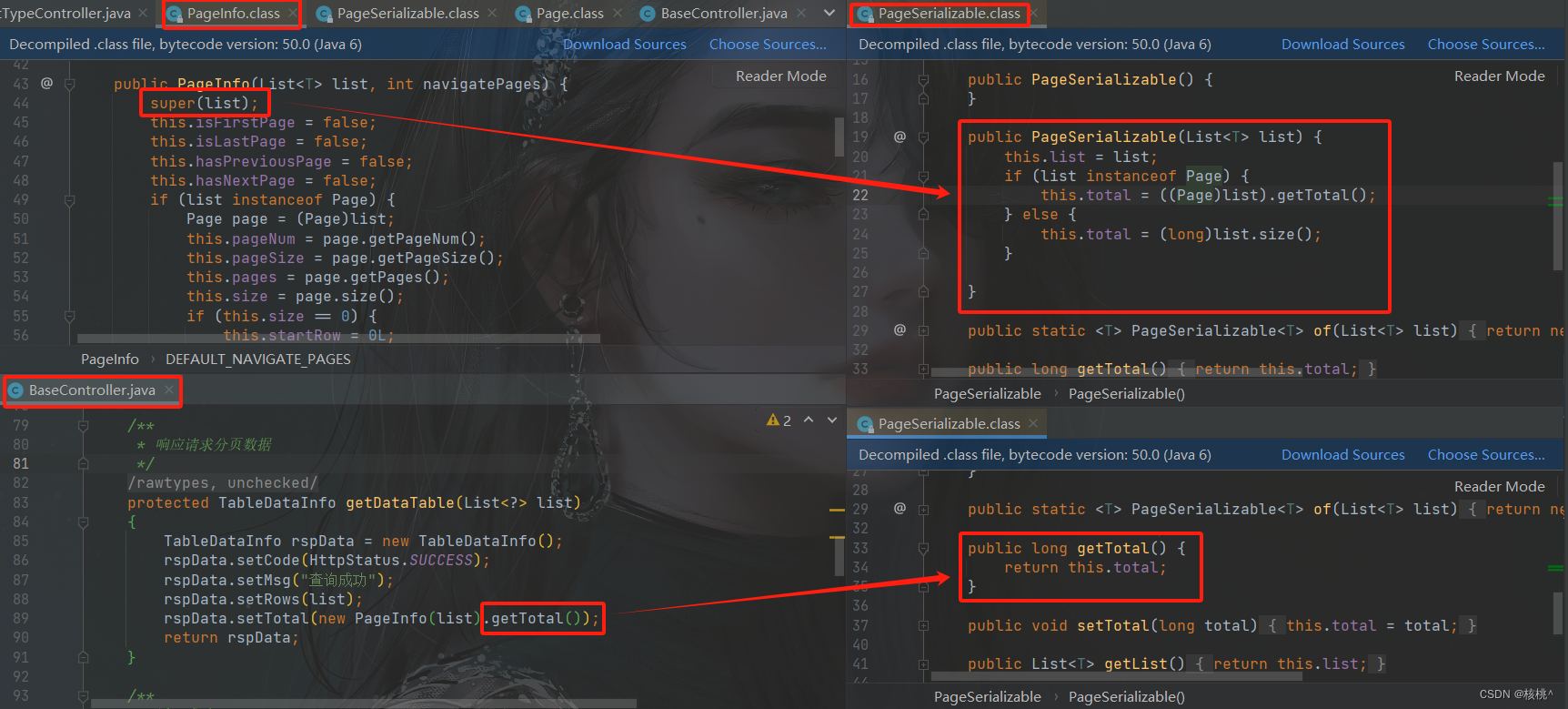This screenshot has width=1568, height=709.
Task: Click line number 22 in top-right editor
Action: 860,196
